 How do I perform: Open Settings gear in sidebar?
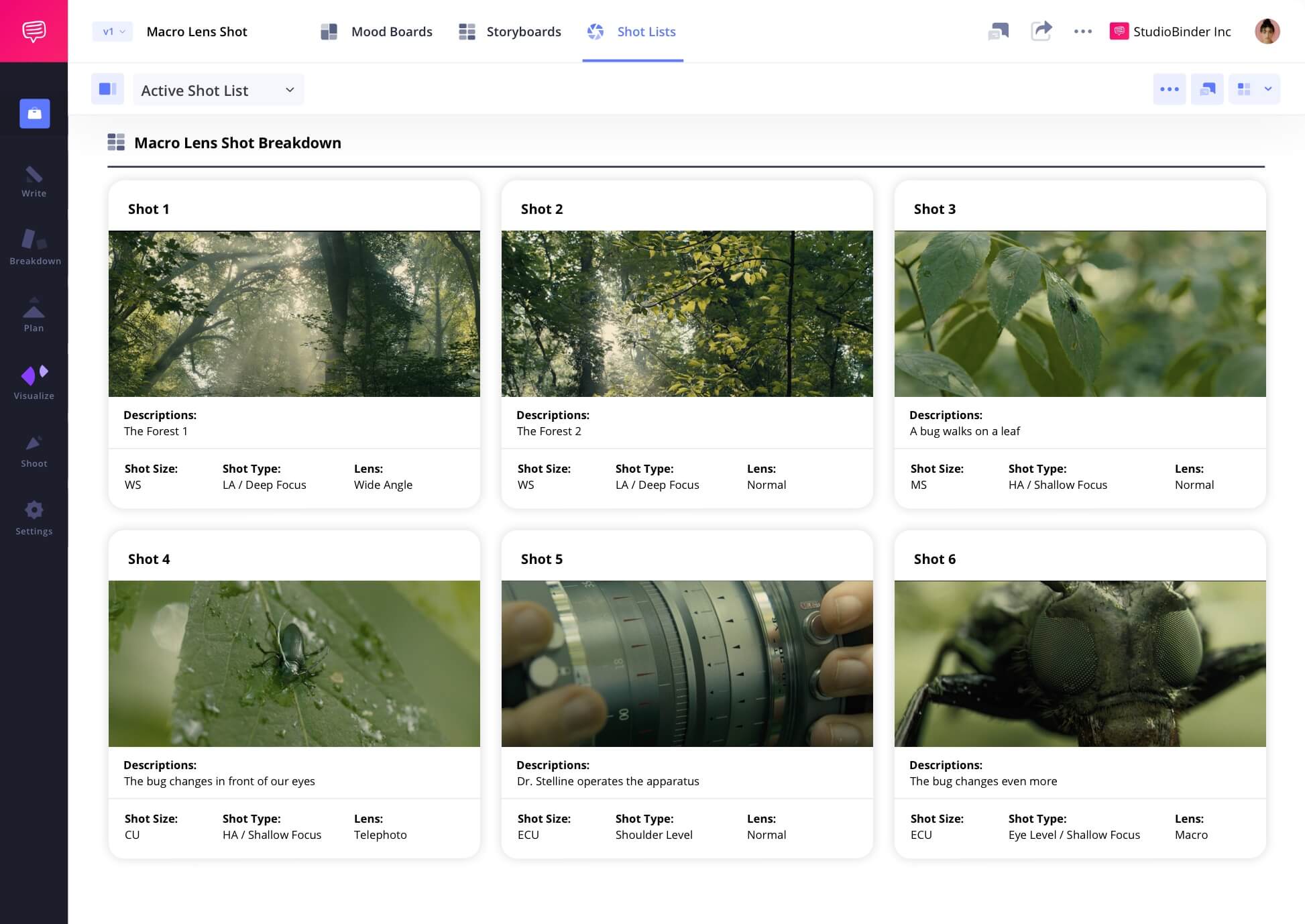coord(34,518)
